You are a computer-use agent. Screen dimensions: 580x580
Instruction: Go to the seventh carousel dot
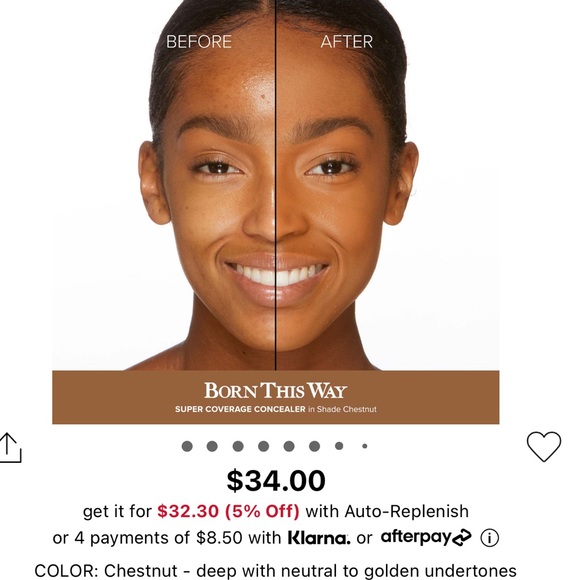click(339, 446)
